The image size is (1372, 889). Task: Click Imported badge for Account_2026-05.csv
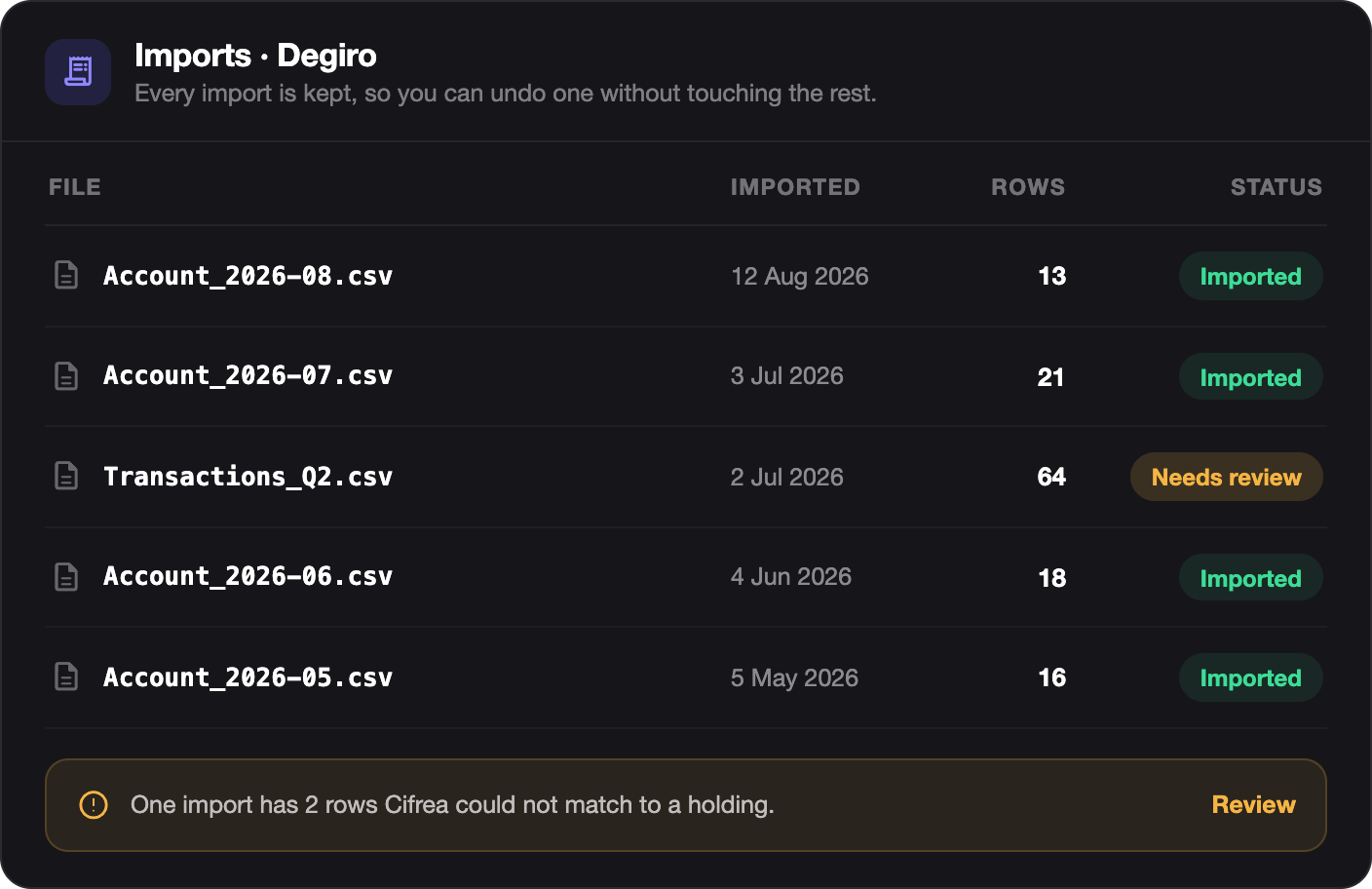(x=1250, y=677)
